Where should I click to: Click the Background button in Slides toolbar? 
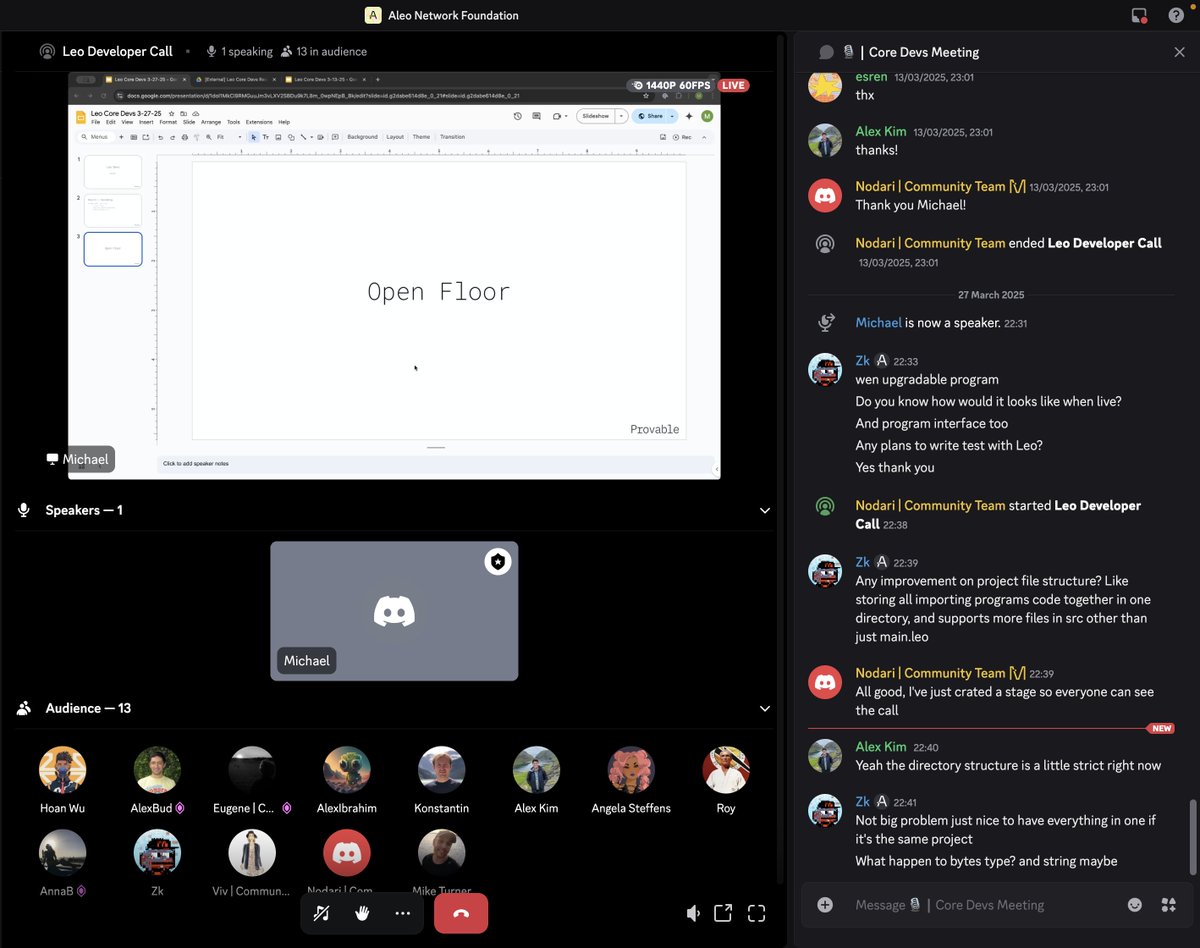363,137
